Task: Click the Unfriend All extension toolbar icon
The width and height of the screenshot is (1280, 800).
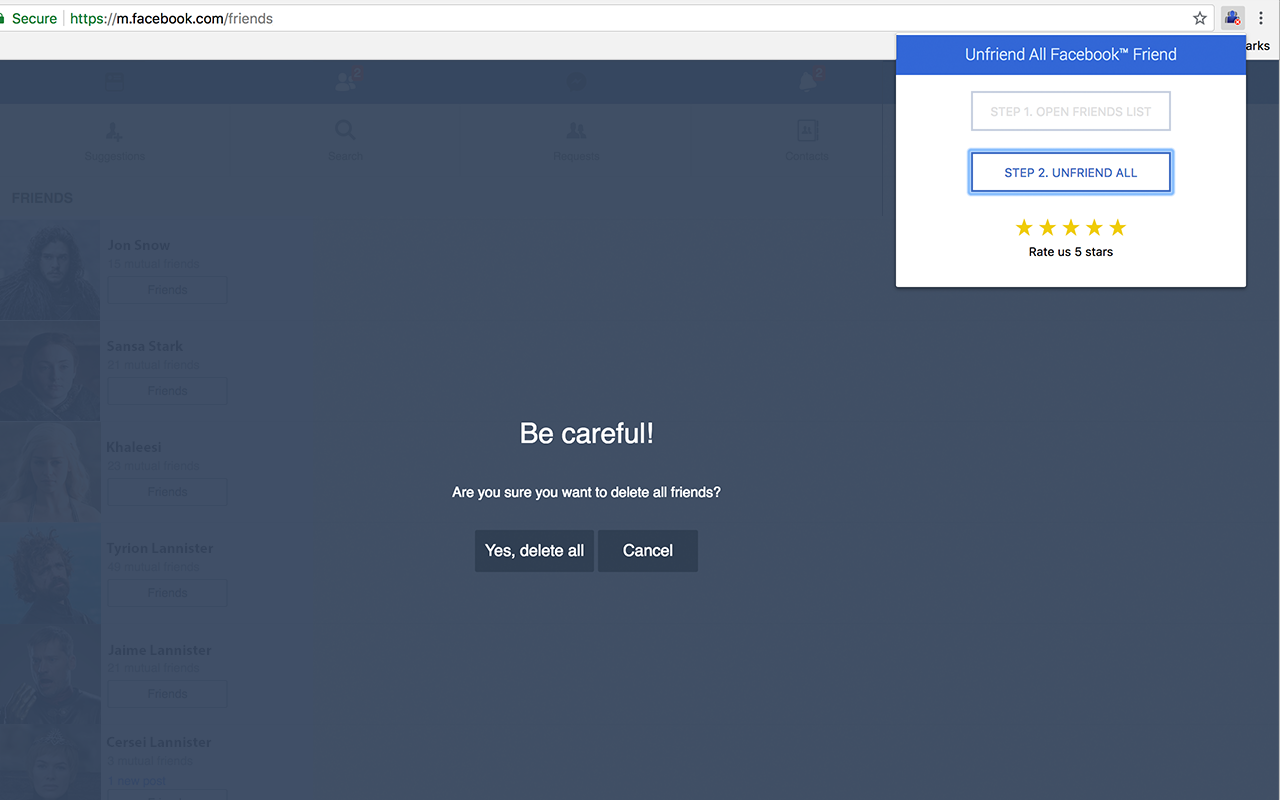Action: click(1232, 18)
